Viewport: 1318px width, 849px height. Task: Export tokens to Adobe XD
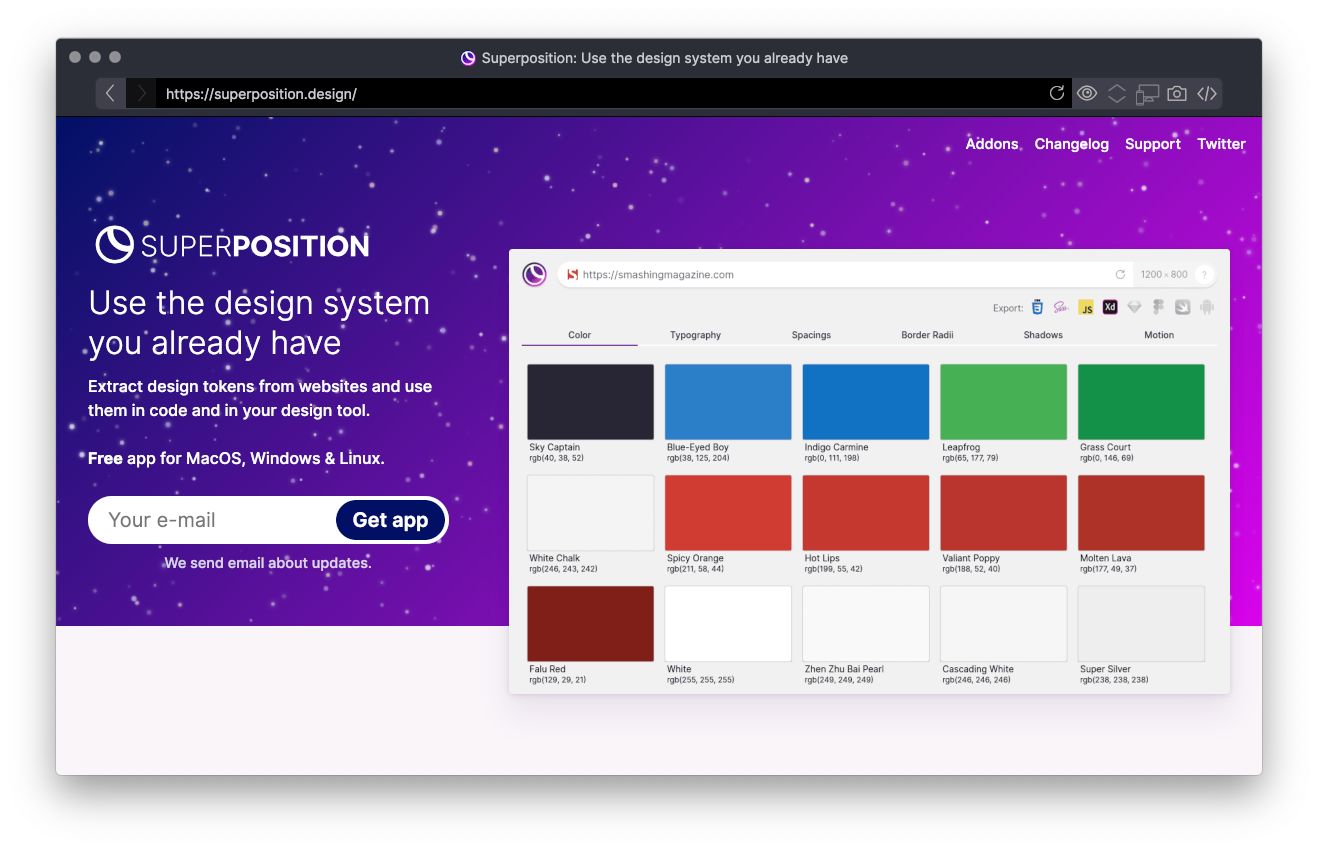point(1110,307)
